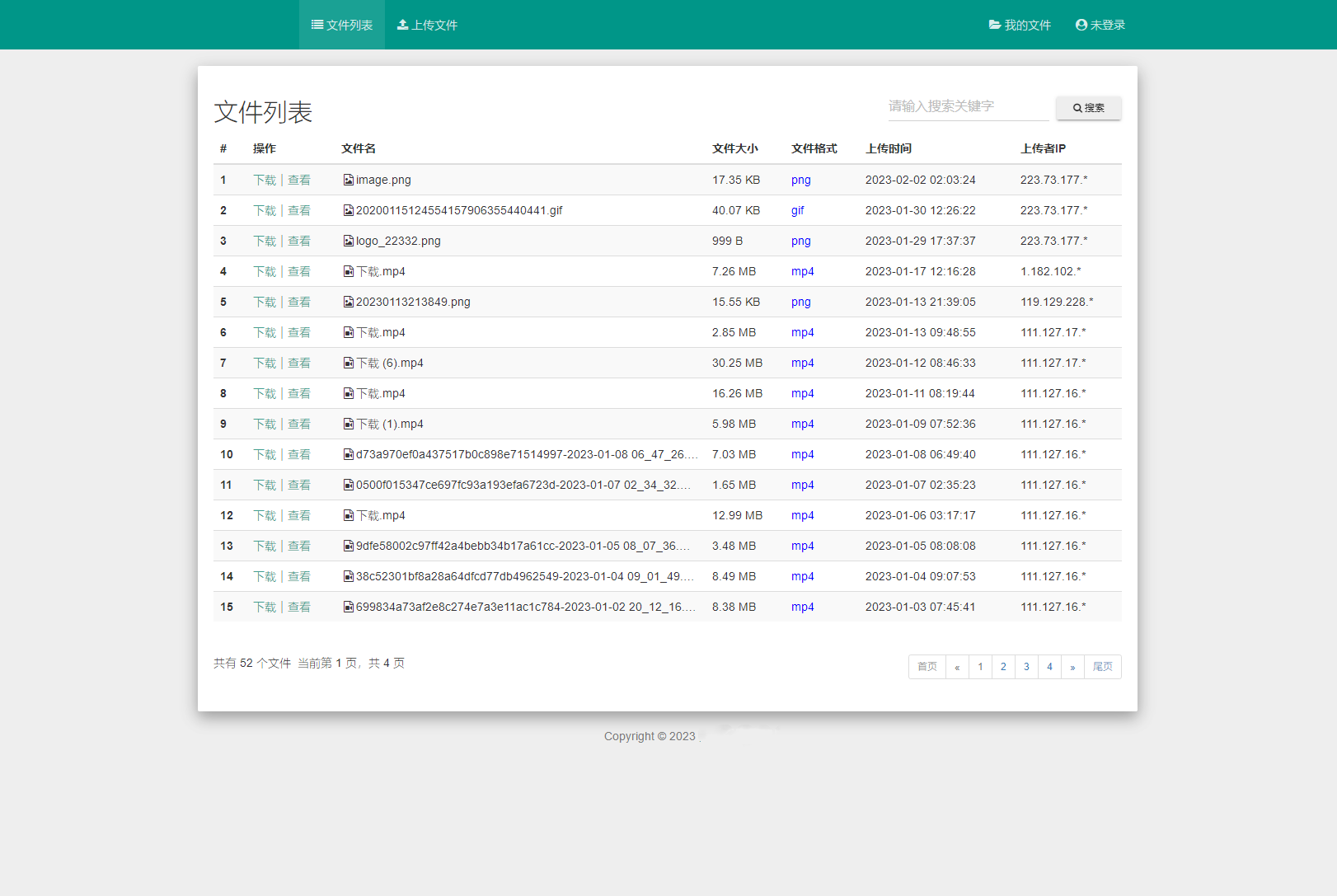Open the png format link for image.png

800,179
